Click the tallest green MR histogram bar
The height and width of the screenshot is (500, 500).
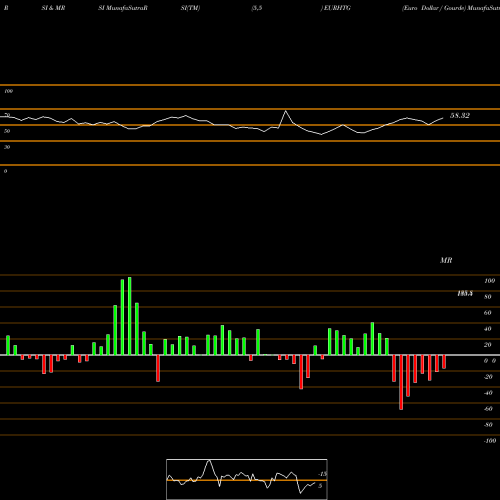tap(129, 316)
